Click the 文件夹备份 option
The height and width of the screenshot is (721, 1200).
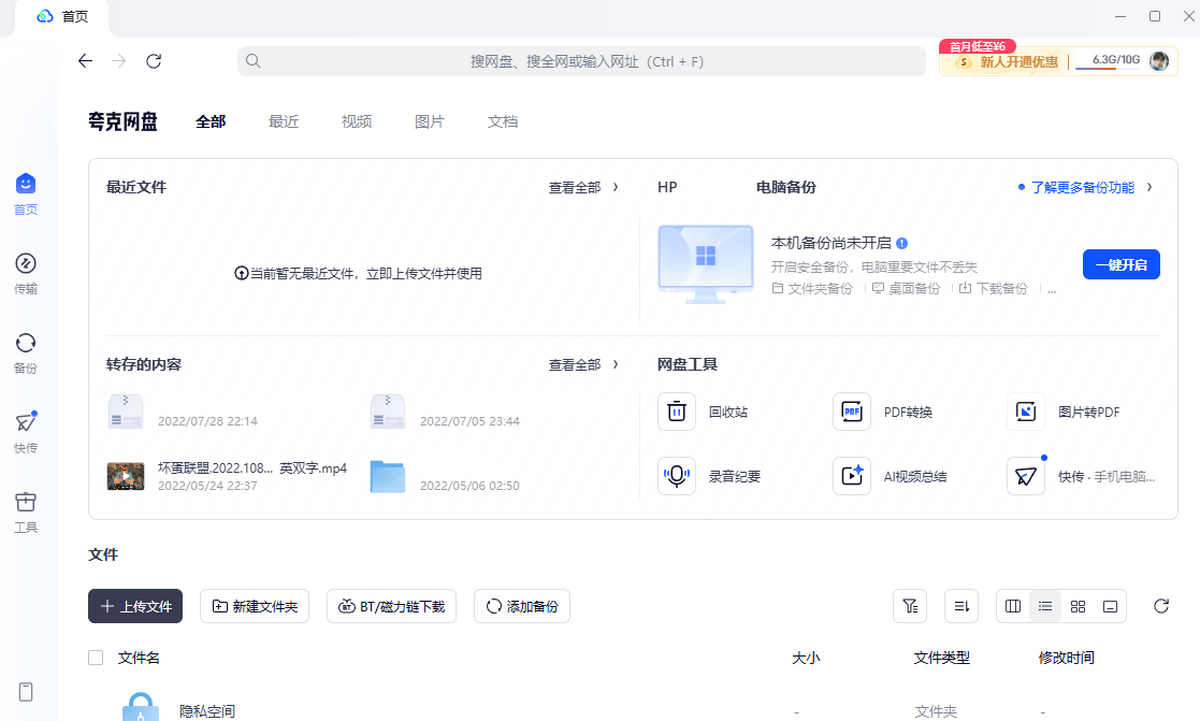[x=812, y=288]
